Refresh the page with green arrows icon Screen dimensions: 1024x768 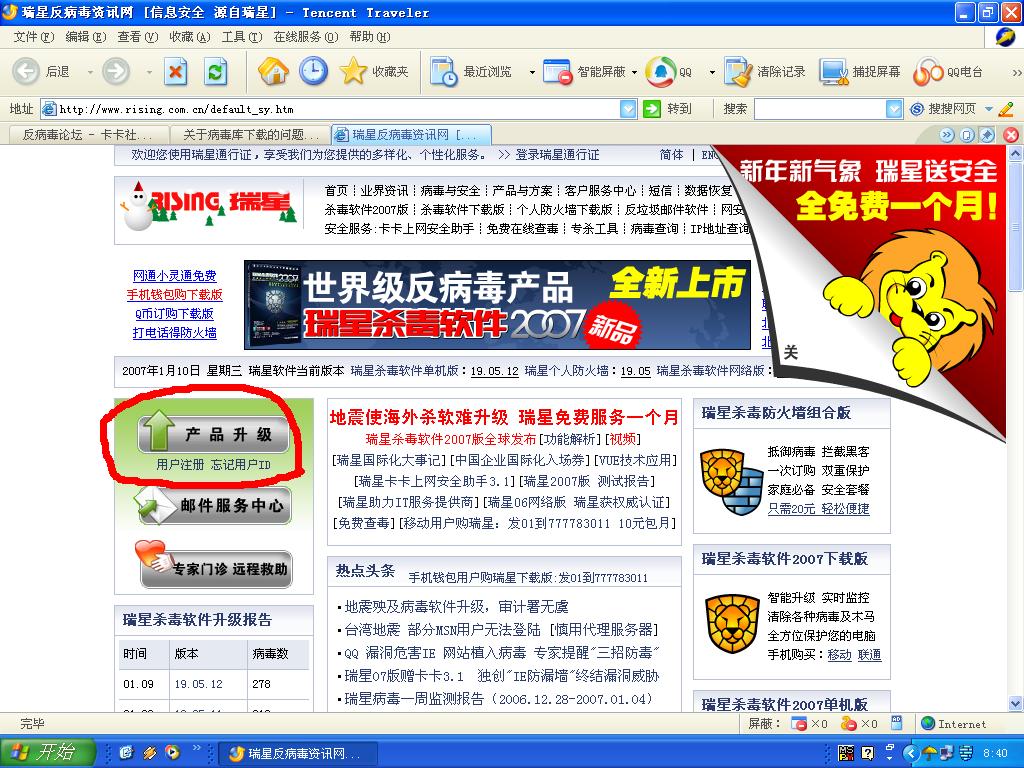pos(216,71)
